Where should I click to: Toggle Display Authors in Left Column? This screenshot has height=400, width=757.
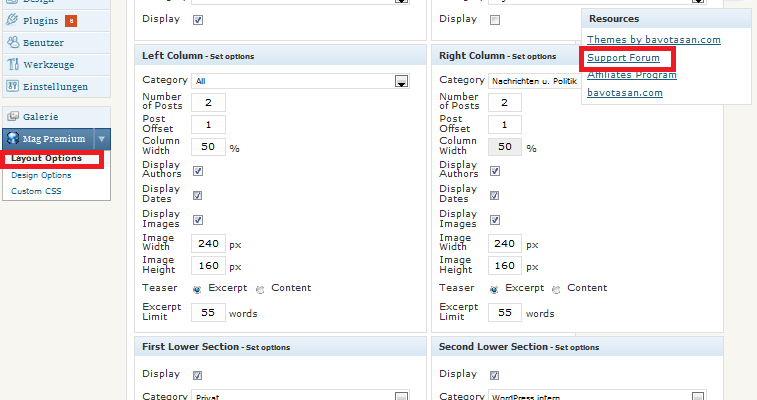pyautogui.click(x=197, y=171)
